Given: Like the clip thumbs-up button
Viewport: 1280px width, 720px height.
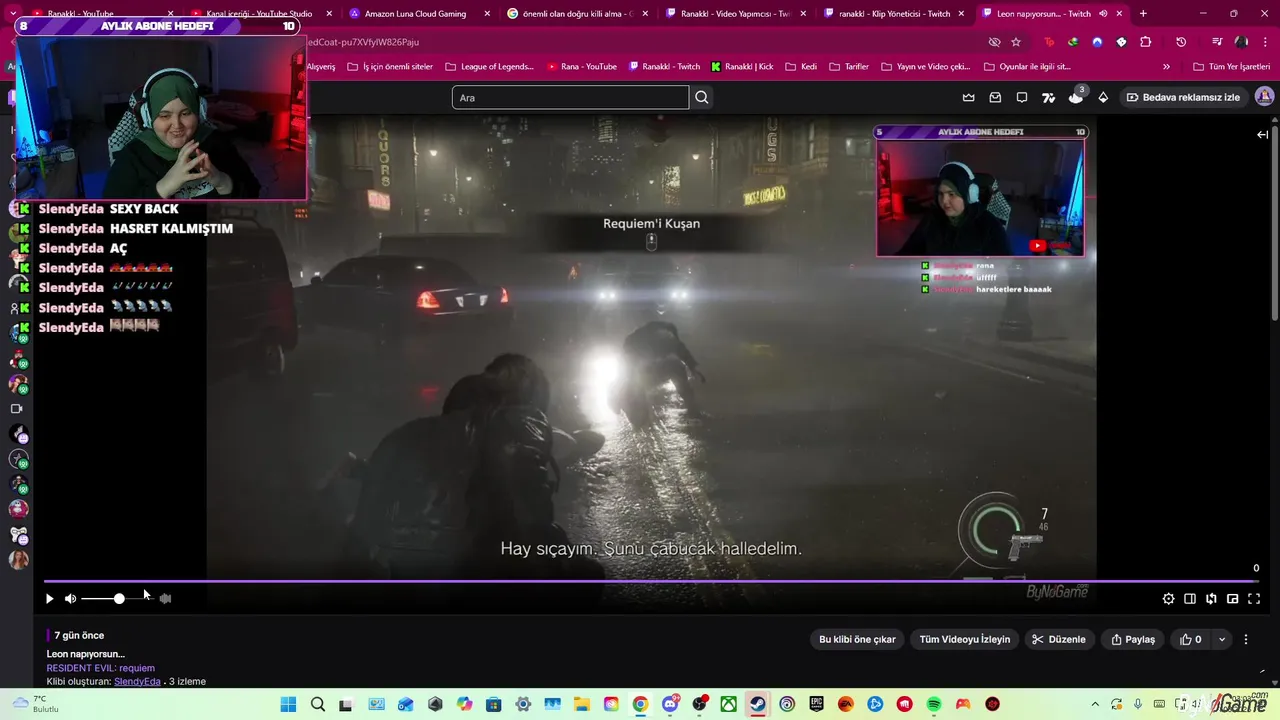Looking at the screenshot, I should [x=1190, y=639].
